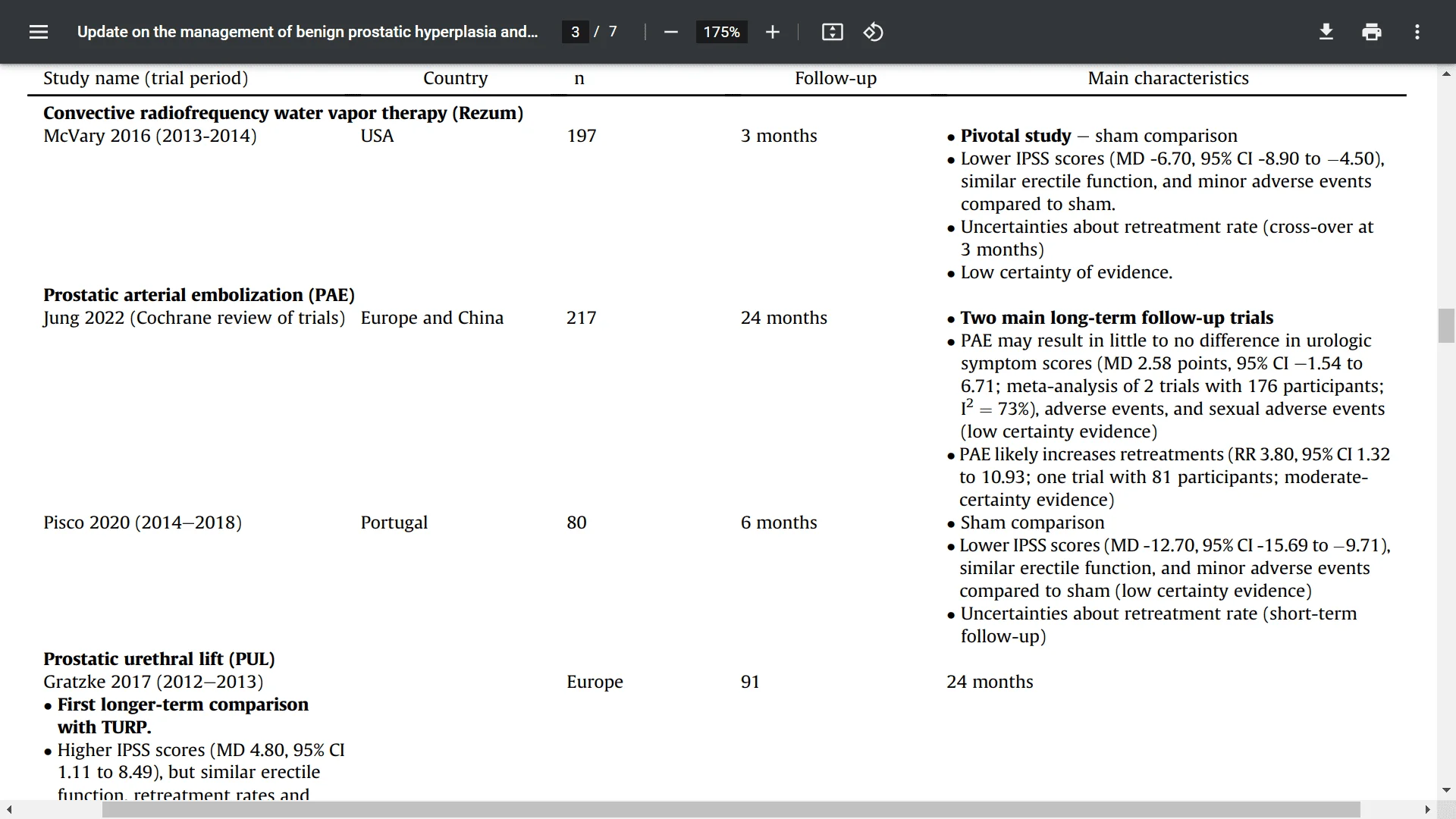The width and height of the screenshot is (1456, 819).
Task: Click the 'USA' country cell
Action: [377, 136]
